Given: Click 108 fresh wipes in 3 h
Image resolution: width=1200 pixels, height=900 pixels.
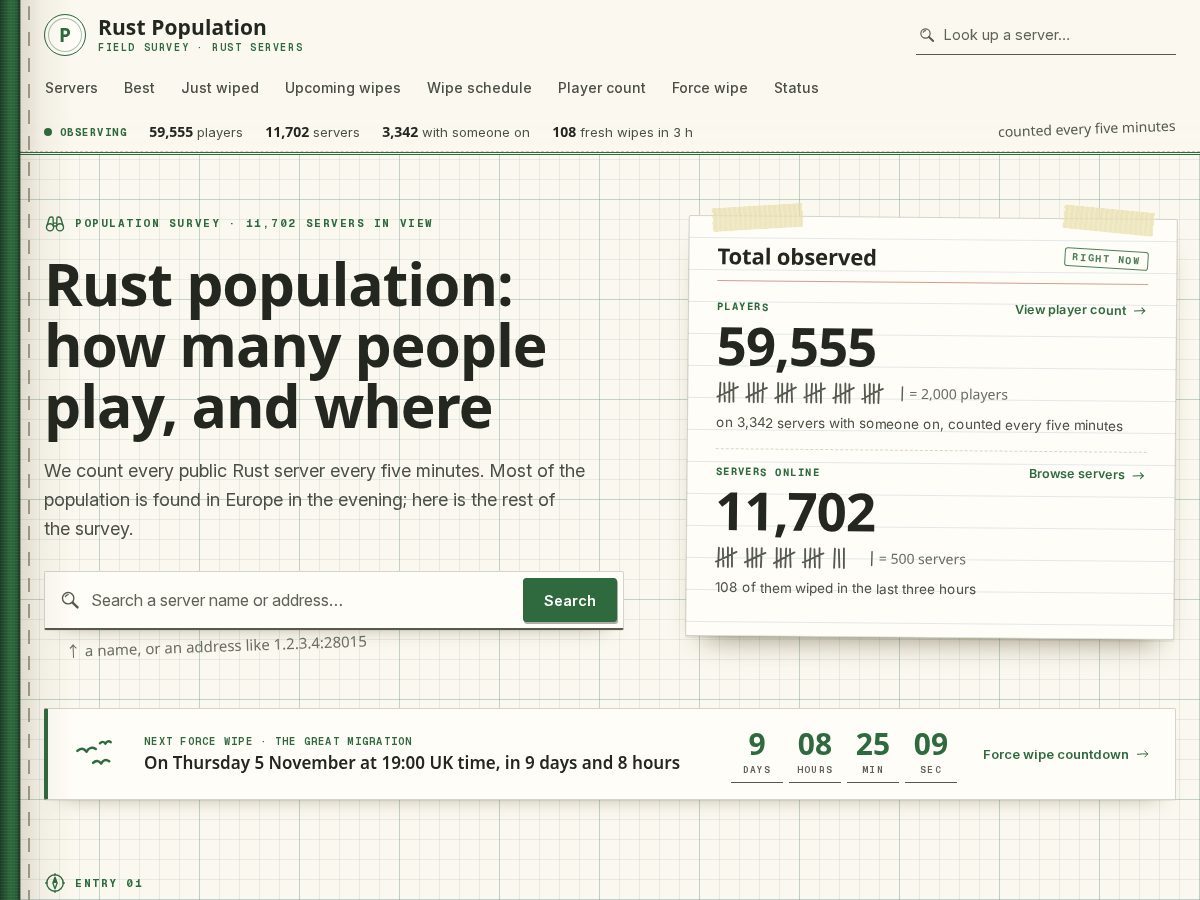Looking at the screenshot, I should 622,132.
